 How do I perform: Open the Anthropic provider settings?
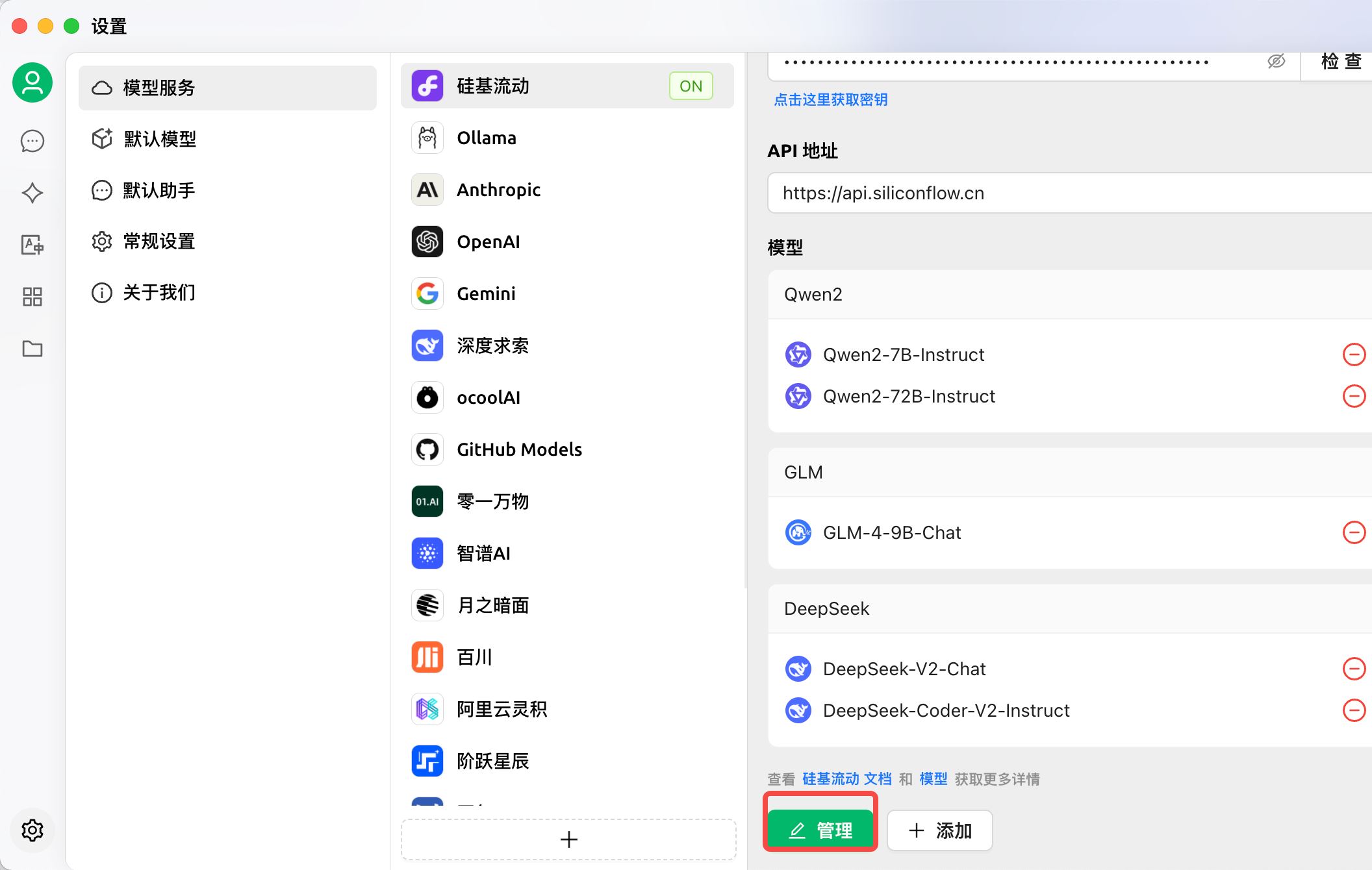[x=498, y=190]
